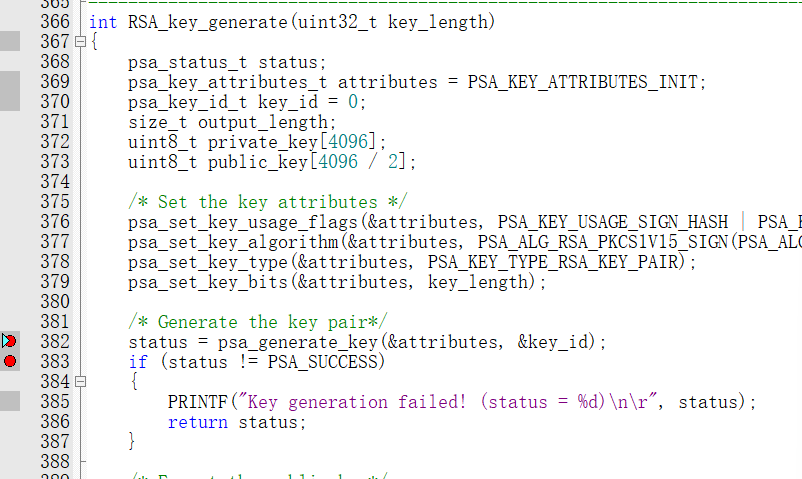Click 'PRINTF' on line 385
Image resolution: width=802 pixels, height=479 pixels.
(x=197, y=401)
